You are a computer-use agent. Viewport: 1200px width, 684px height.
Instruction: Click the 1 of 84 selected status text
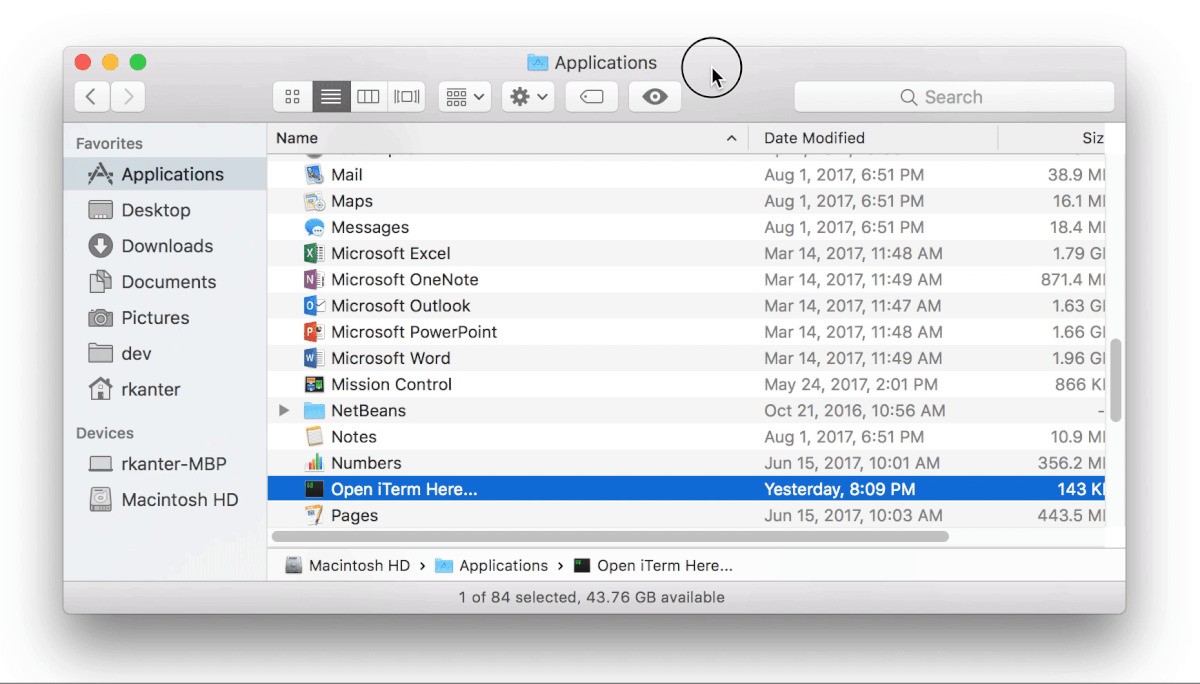click(x=592, y=597)
